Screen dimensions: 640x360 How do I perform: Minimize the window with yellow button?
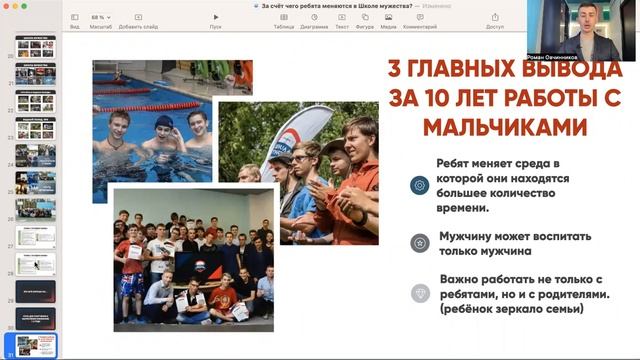tap(15, 6)
